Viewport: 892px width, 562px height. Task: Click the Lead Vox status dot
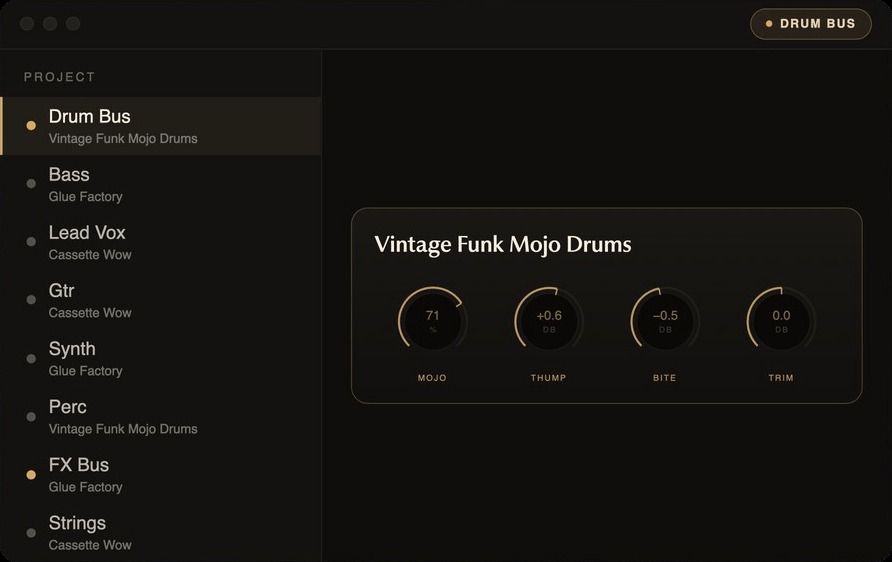pos(31,242)
